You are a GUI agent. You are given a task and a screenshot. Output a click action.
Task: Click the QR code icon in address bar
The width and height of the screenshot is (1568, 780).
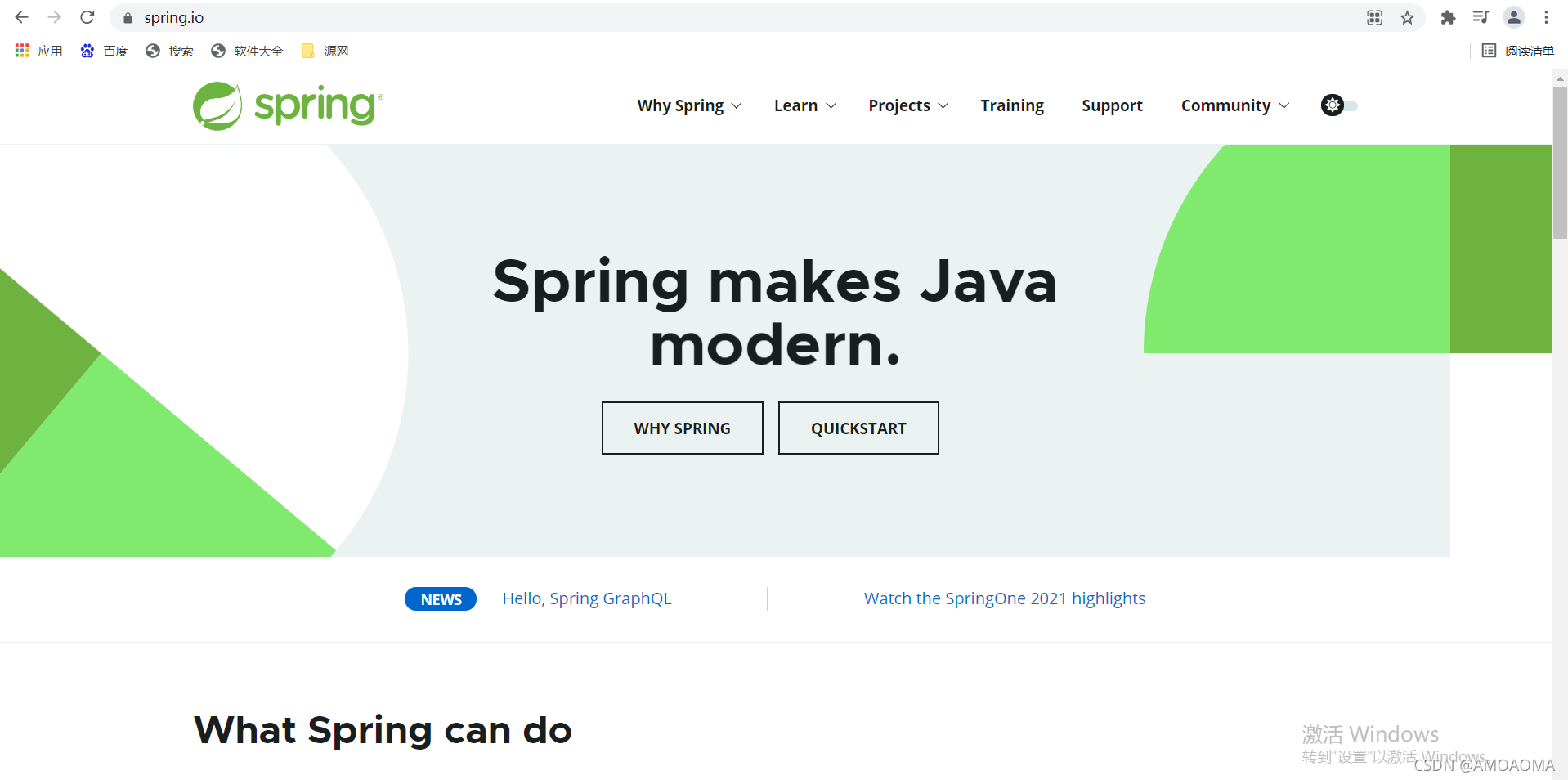(1375, 18)
